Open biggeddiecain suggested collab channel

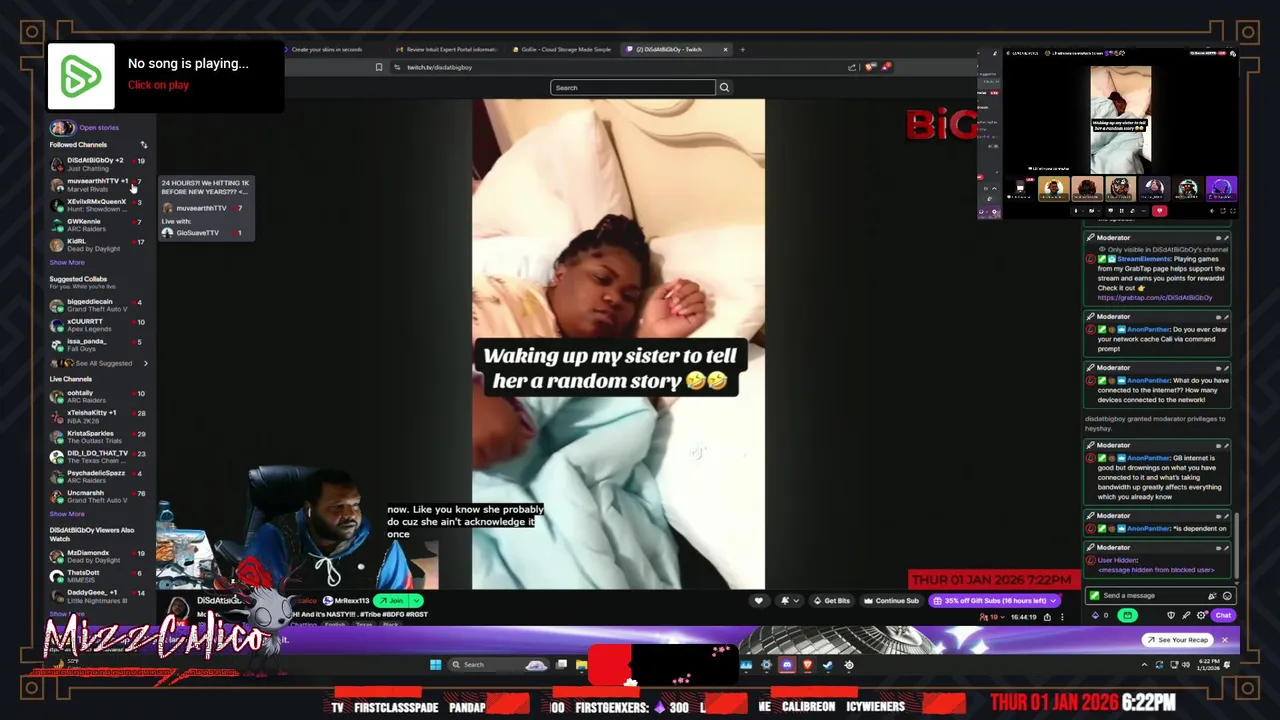point(98,305)
